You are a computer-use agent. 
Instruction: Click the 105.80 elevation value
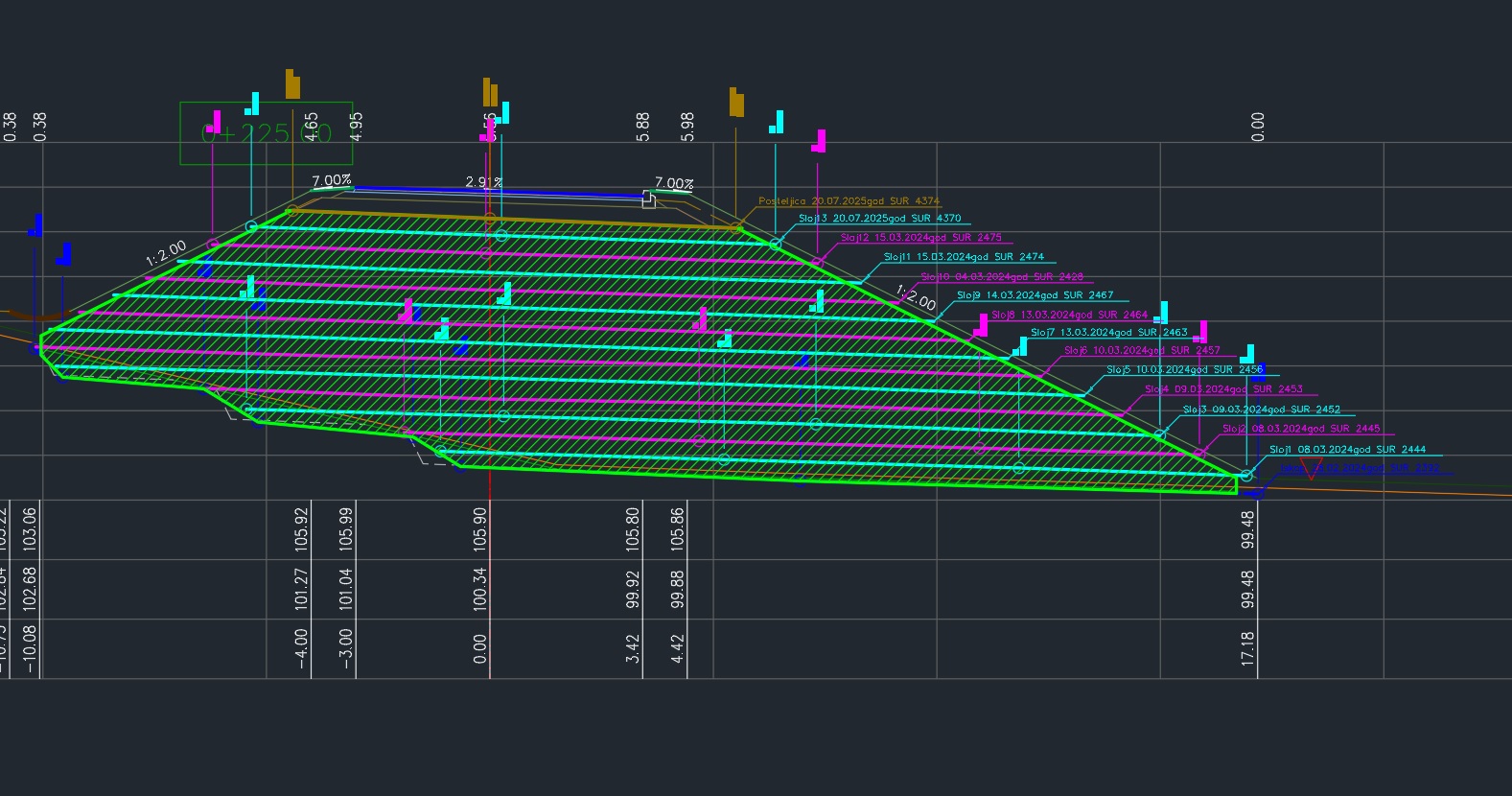click(x=633, y=528)
